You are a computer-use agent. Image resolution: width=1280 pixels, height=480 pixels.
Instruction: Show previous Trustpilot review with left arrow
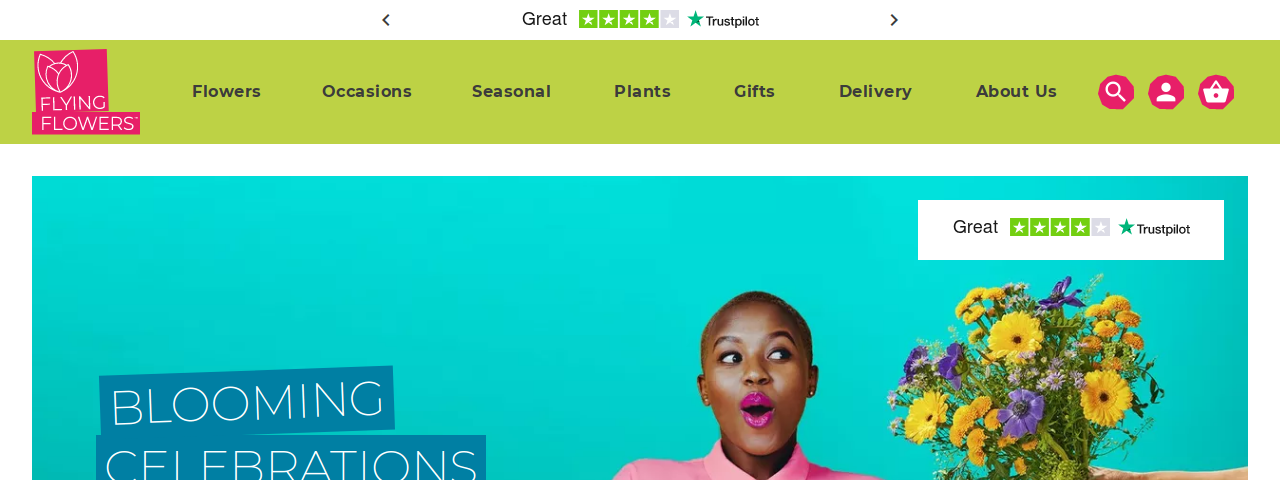pos(386,20)
